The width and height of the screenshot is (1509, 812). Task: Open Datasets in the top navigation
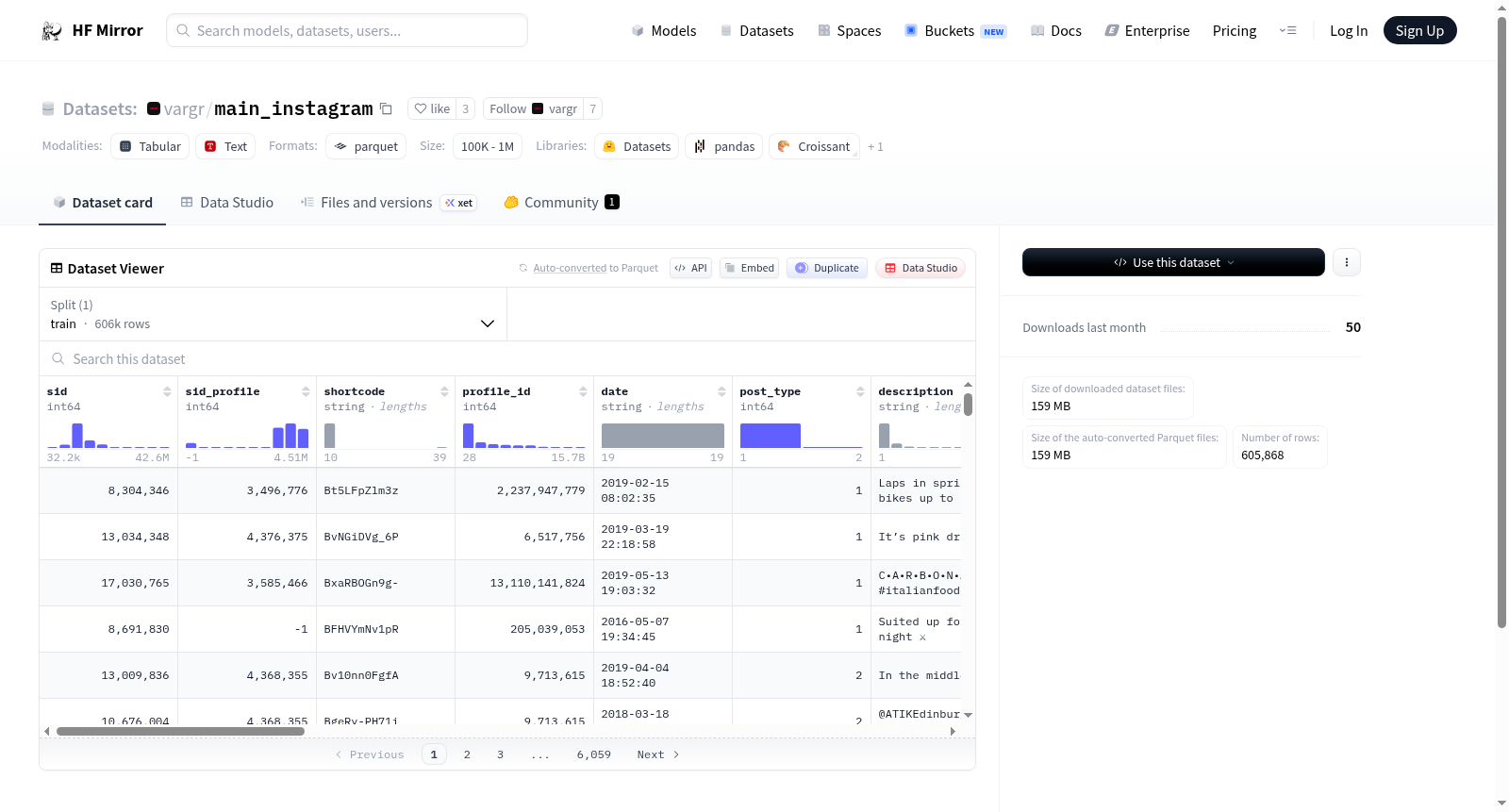(x=756, y=30)
